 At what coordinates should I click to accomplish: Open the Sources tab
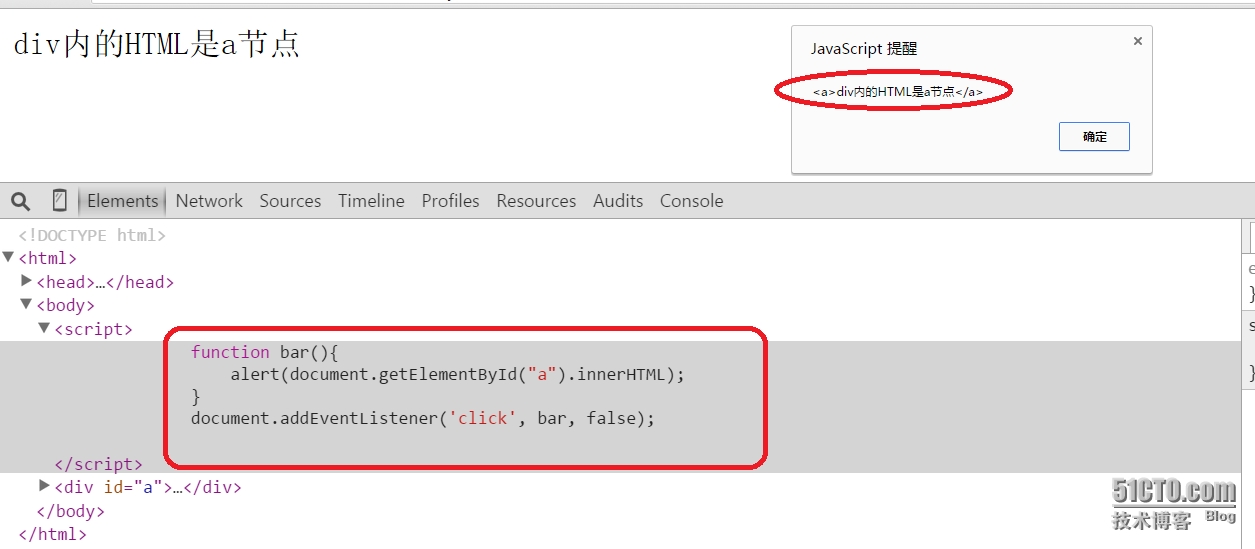[290, 201]
